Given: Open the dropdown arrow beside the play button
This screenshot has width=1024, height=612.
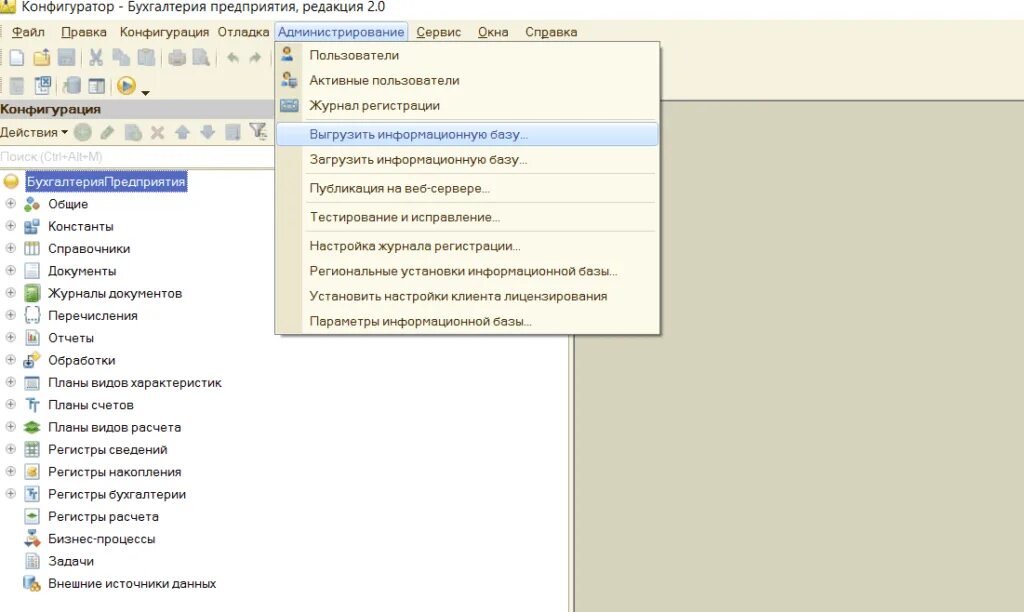Looking at the screenshot, I should coord(145,93).
